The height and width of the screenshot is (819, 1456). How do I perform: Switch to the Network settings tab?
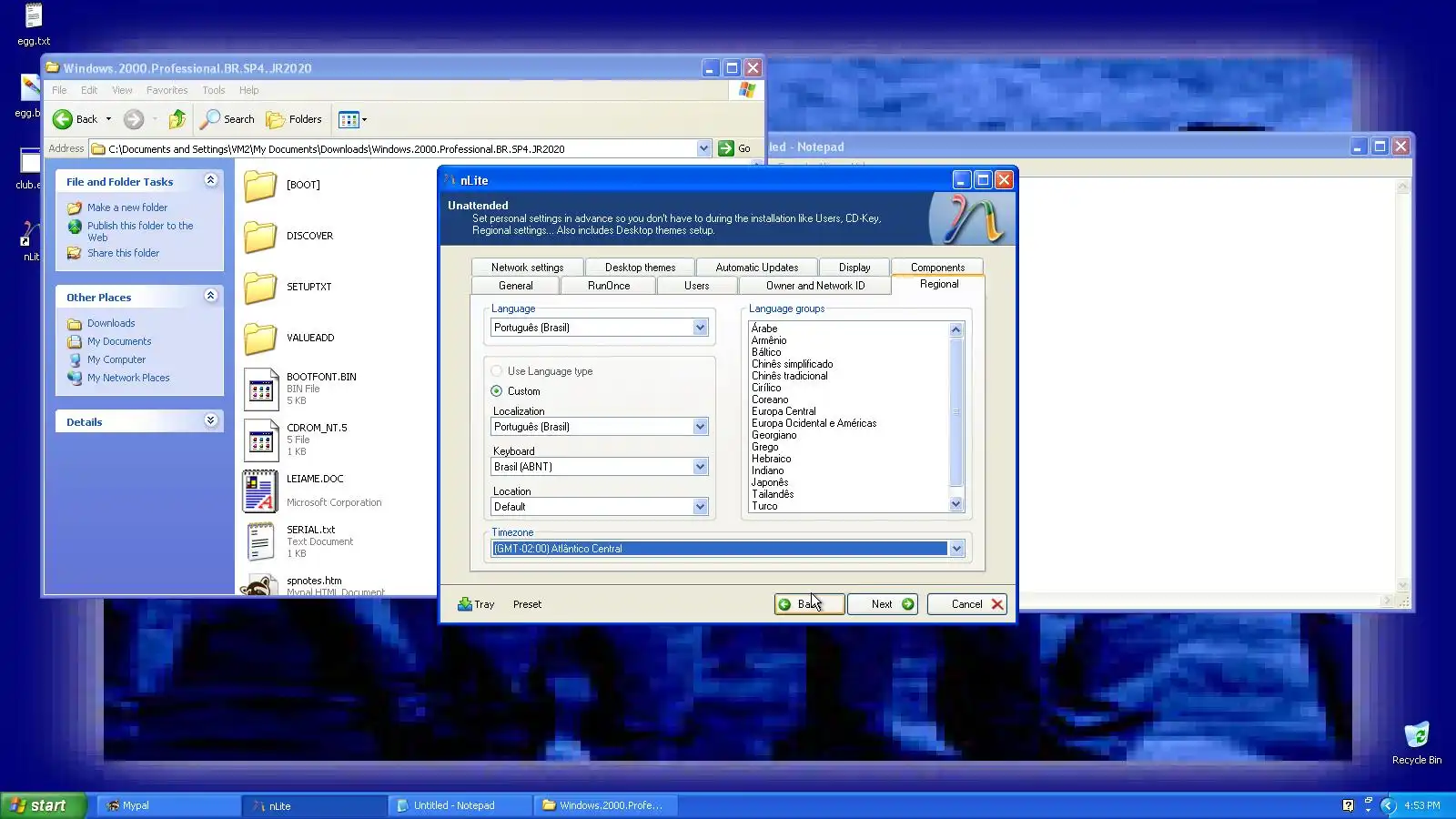pyautogui.click(x=527, y=268)
